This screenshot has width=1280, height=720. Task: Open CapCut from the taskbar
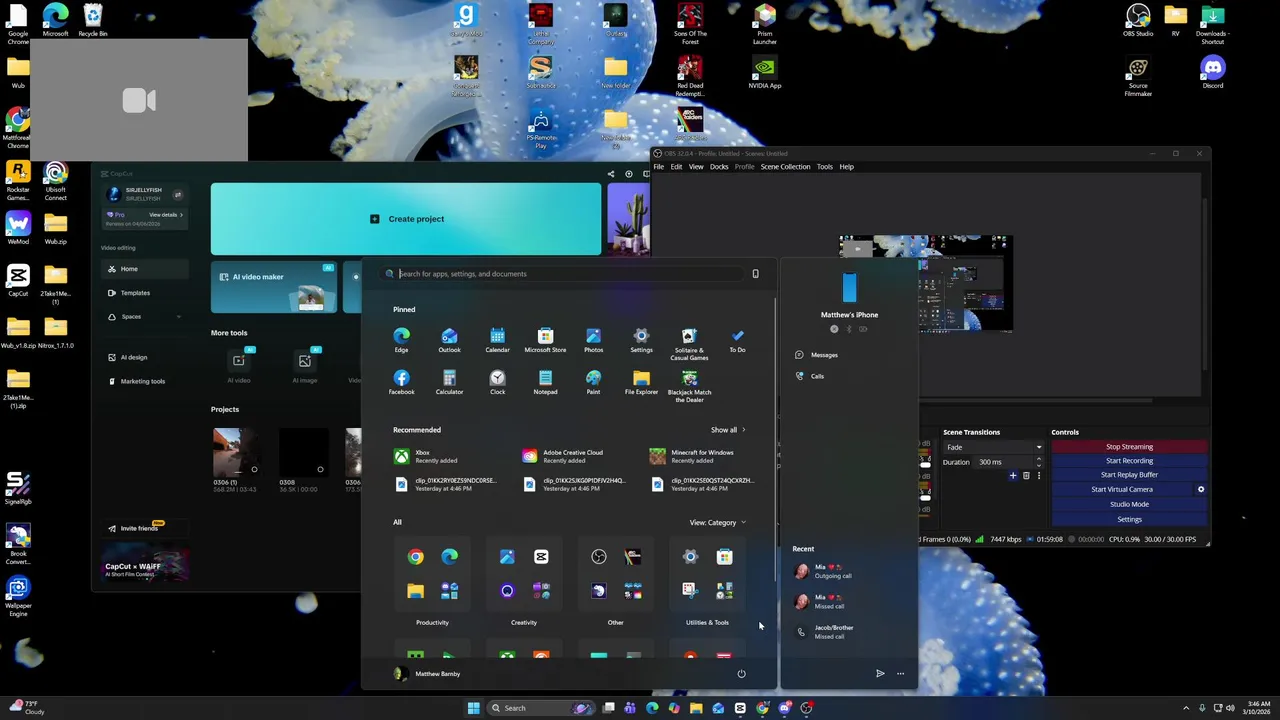point(740,708)
